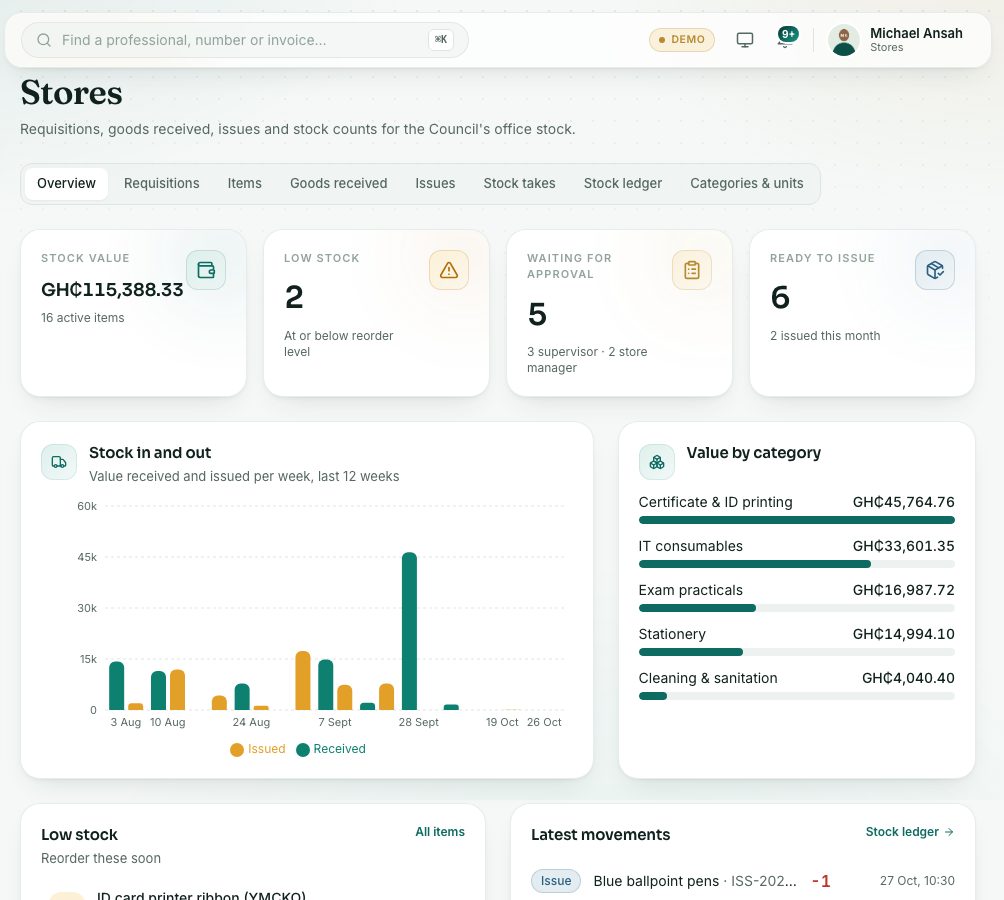Click the warning triangle on Low Stock card
The width and height of the screenshot is (1004, 900).
(x=449, y=270)
